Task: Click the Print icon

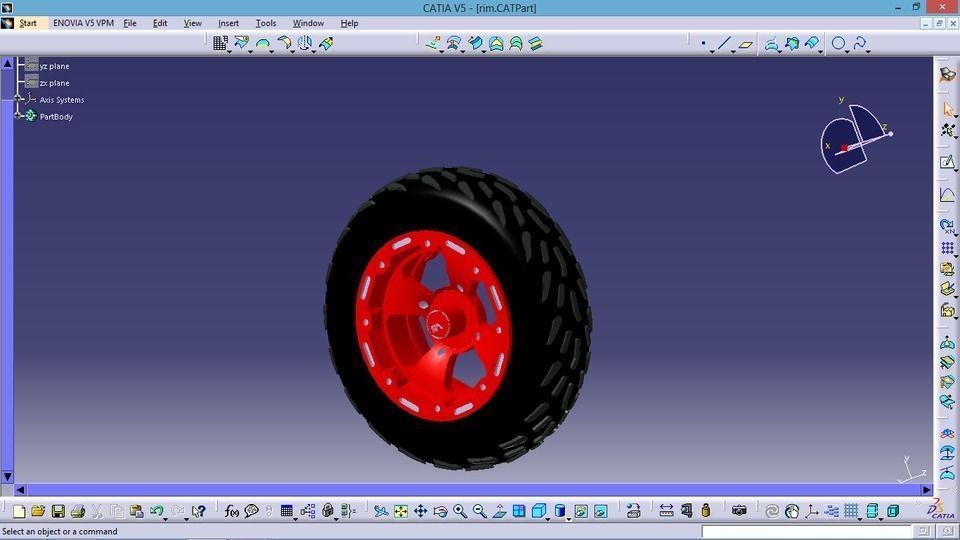Action: 78,511
